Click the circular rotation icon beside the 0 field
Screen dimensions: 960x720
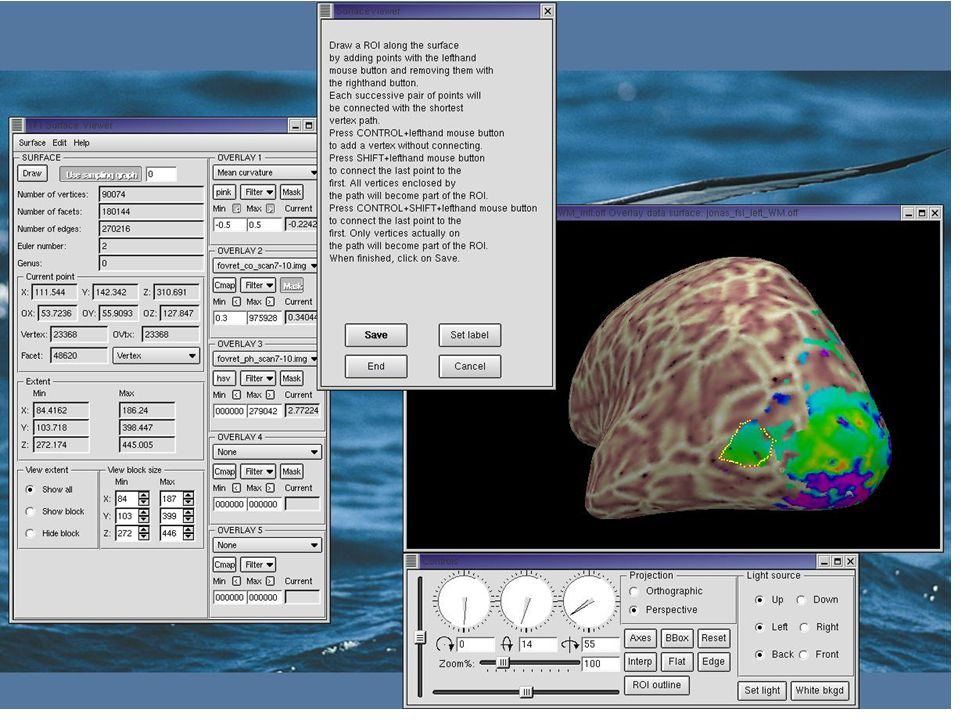[x=444, y=644]
